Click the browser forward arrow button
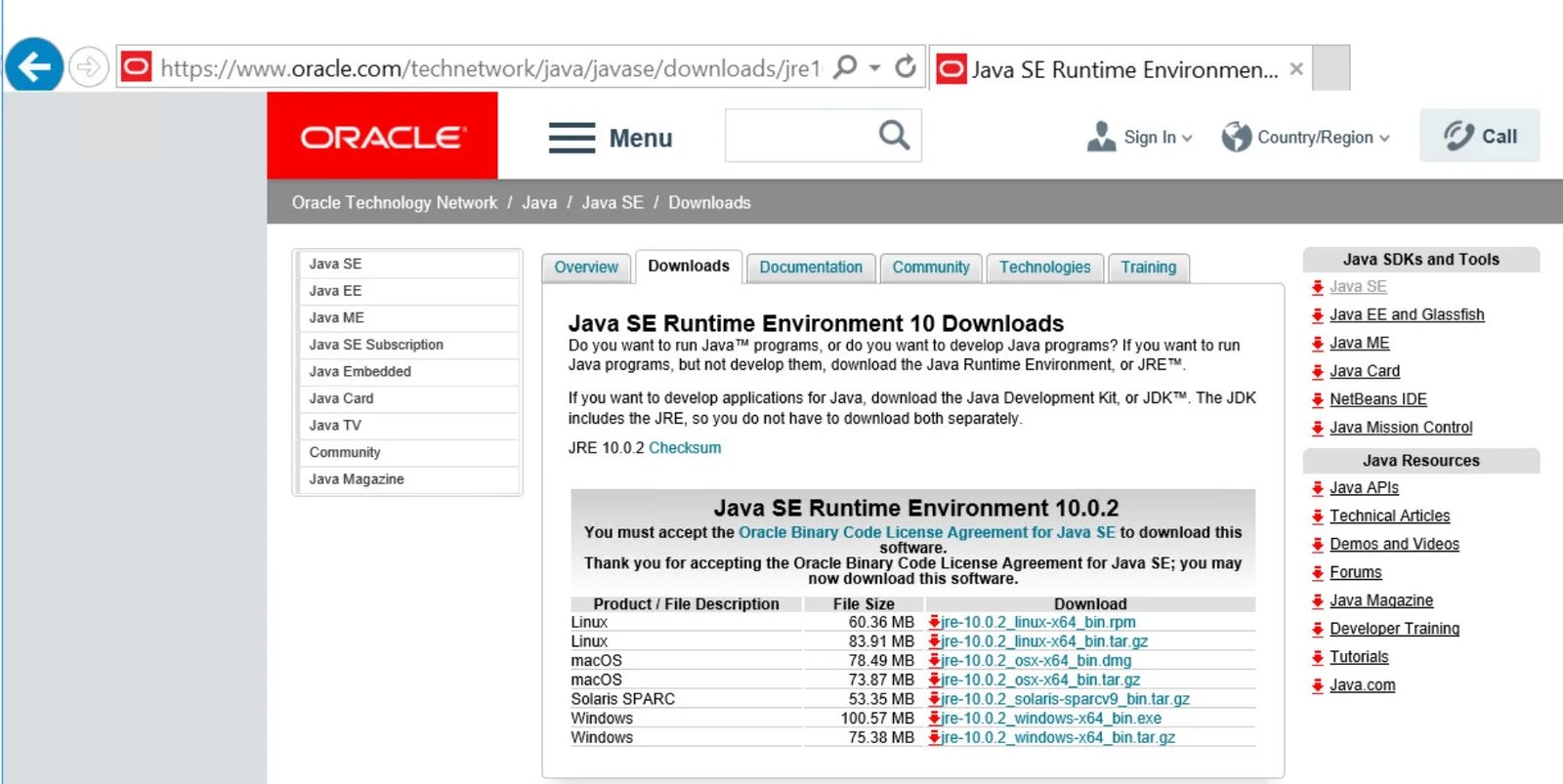Image resolution: width=1563 pixels, height=784 pixels. coord(88,67)
